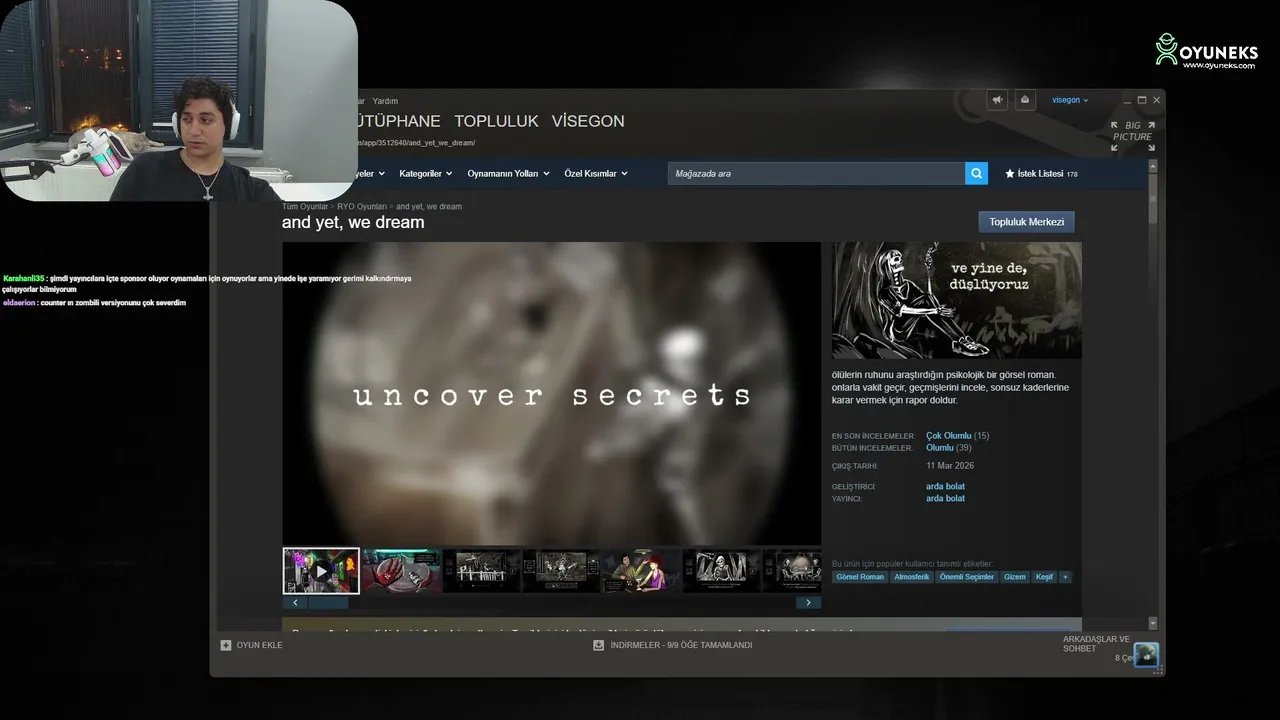Screen dimensions: 1280x720
Task: Click the page scrollbar down arrow
Action: tap(1153, 623)
